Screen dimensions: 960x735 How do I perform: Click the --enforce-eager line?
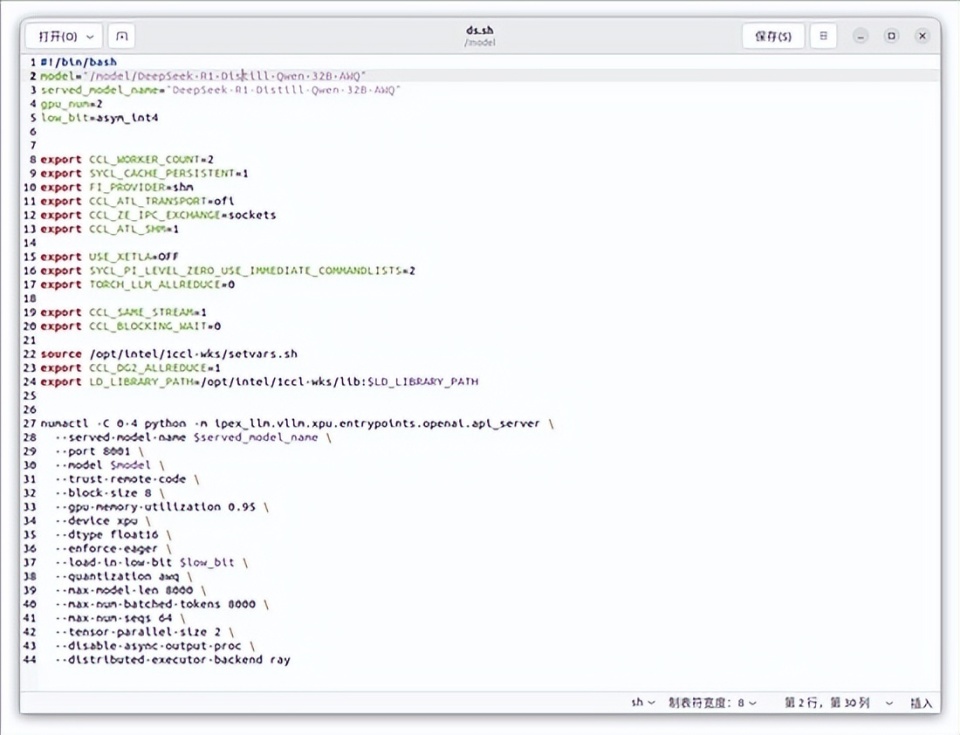coord(113,549)
